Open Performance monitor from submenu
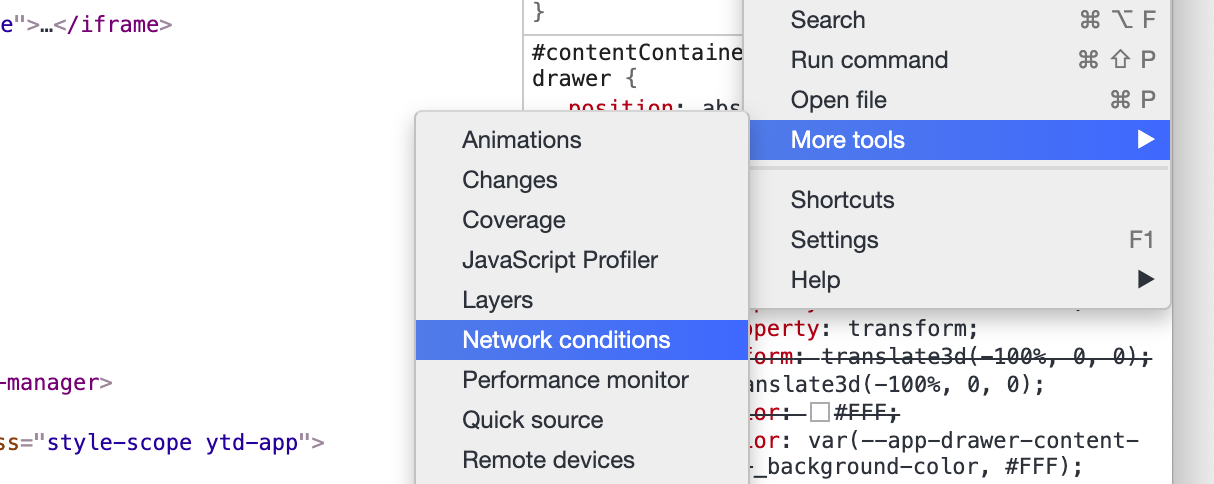Screen dimensions: 1214x484 point(575,380)
